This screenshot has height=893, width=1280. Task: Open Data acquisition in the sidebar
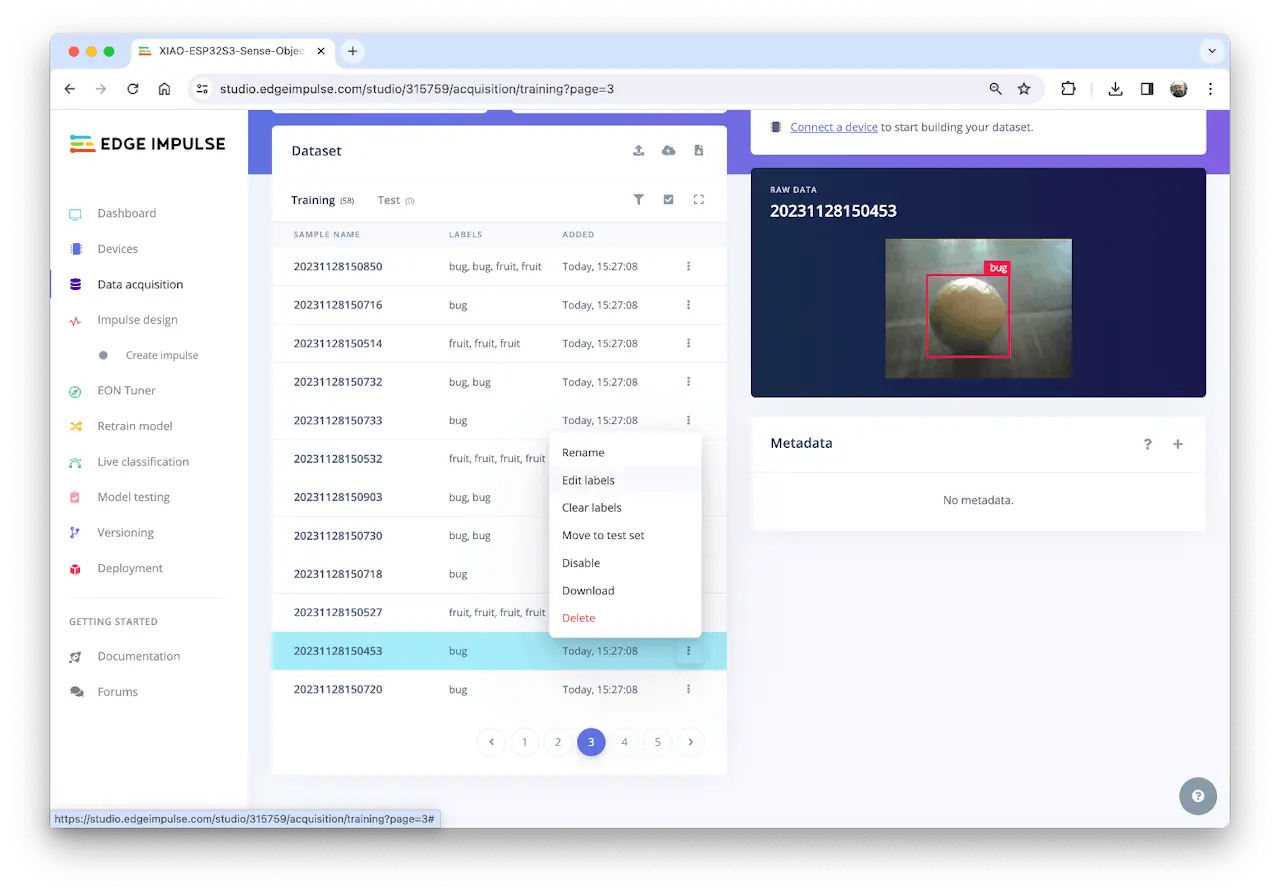click(x=140, y=284)
